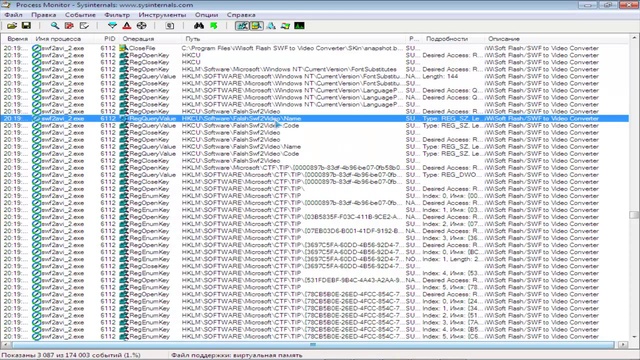Click the vertical scrollbar up arrow
The height and width of the screenshot is (360, 640).
(634, 38)
